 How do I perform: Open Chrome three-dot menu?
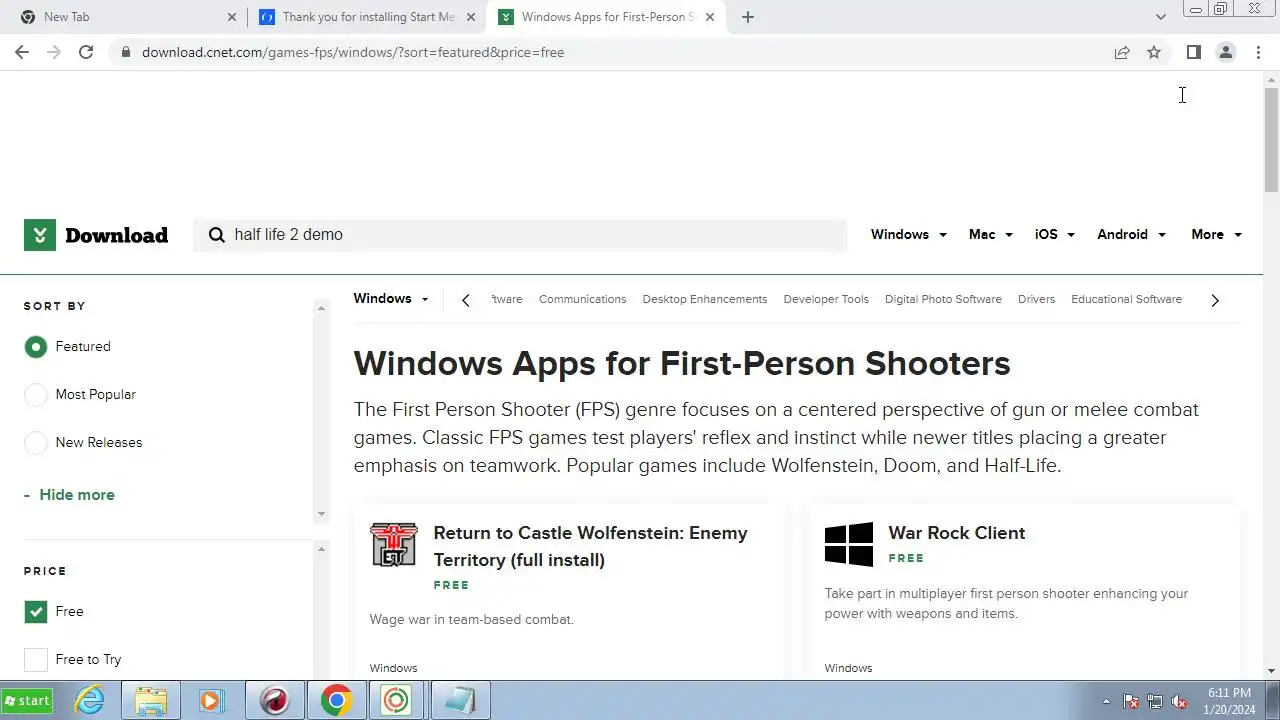1258,52
